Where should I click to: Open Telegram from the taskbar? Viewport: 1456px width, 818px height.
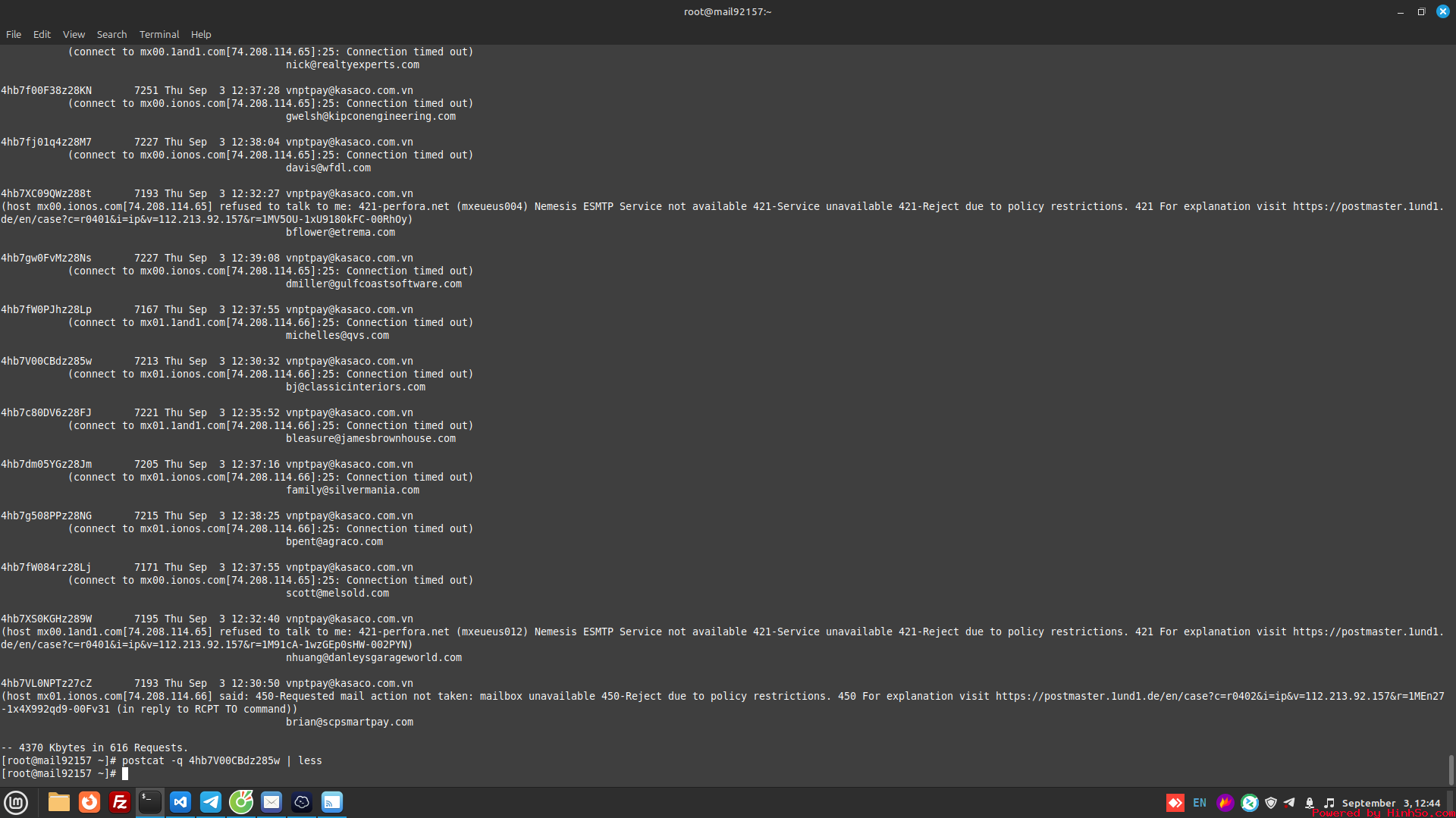coord(211,802)
